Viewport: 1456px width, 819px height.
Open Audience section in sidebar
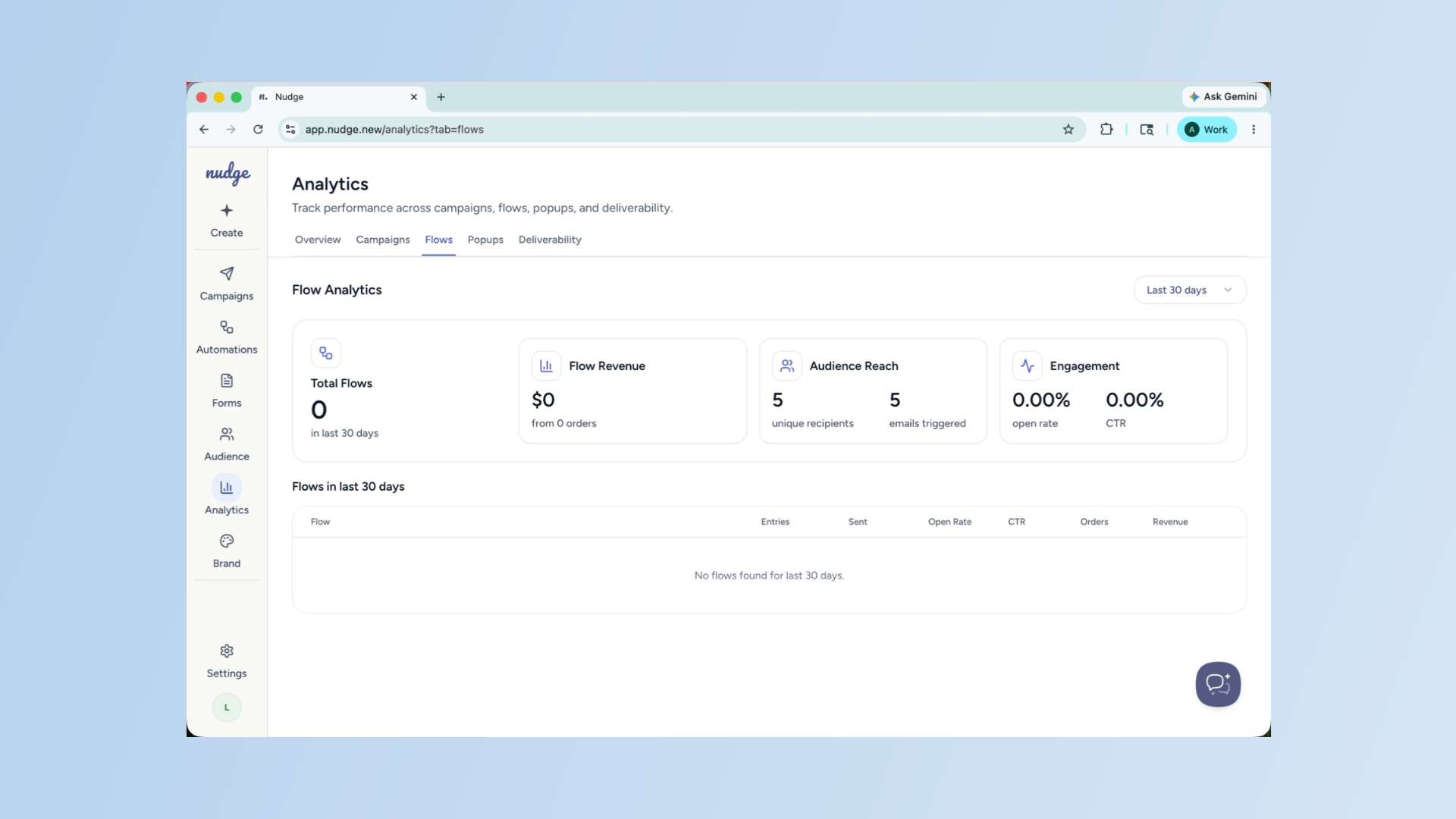[227, 444]
